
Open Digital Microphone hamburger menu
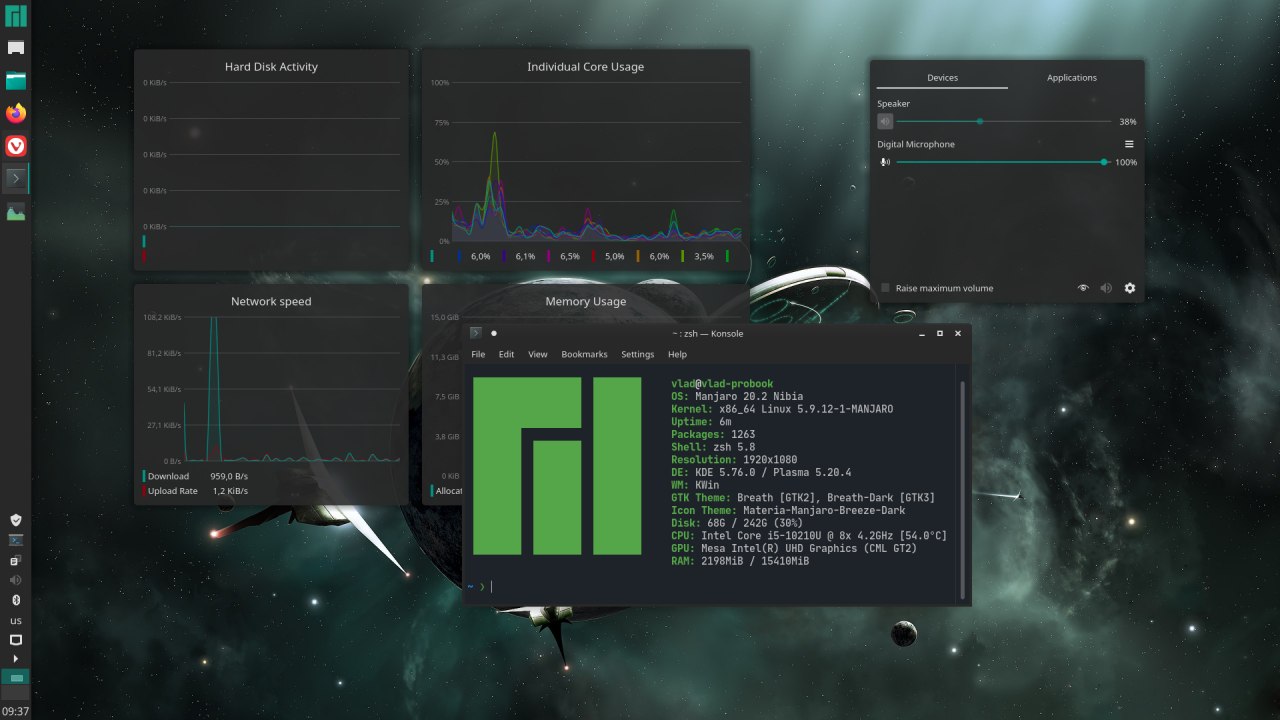(x=1129, y=144)
